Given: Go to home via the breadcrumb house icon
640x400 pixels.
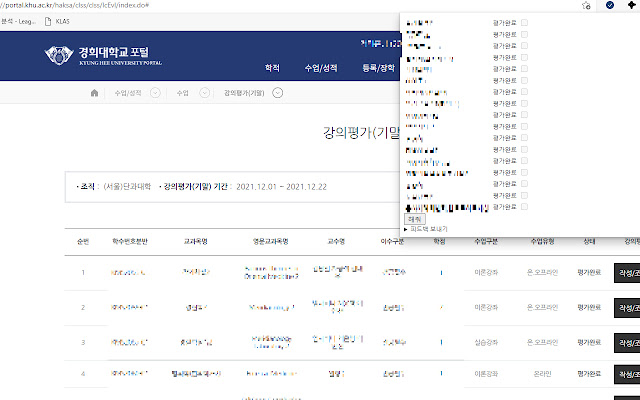Looking at the screenshot, I should click(94, 93).
